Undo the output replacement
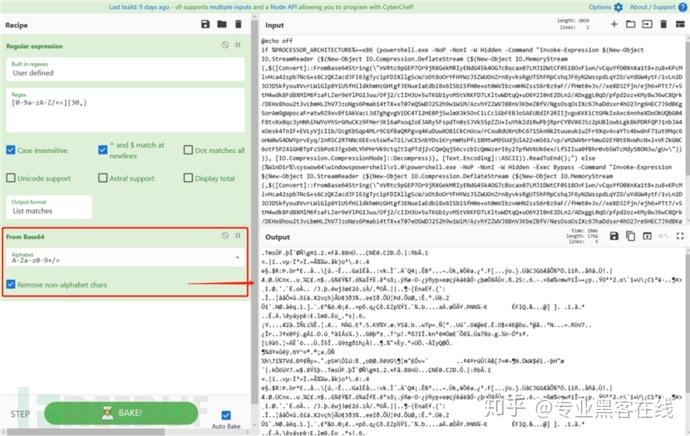The height and width of the screenshot is (436, 690). click(x=664, y=236)
